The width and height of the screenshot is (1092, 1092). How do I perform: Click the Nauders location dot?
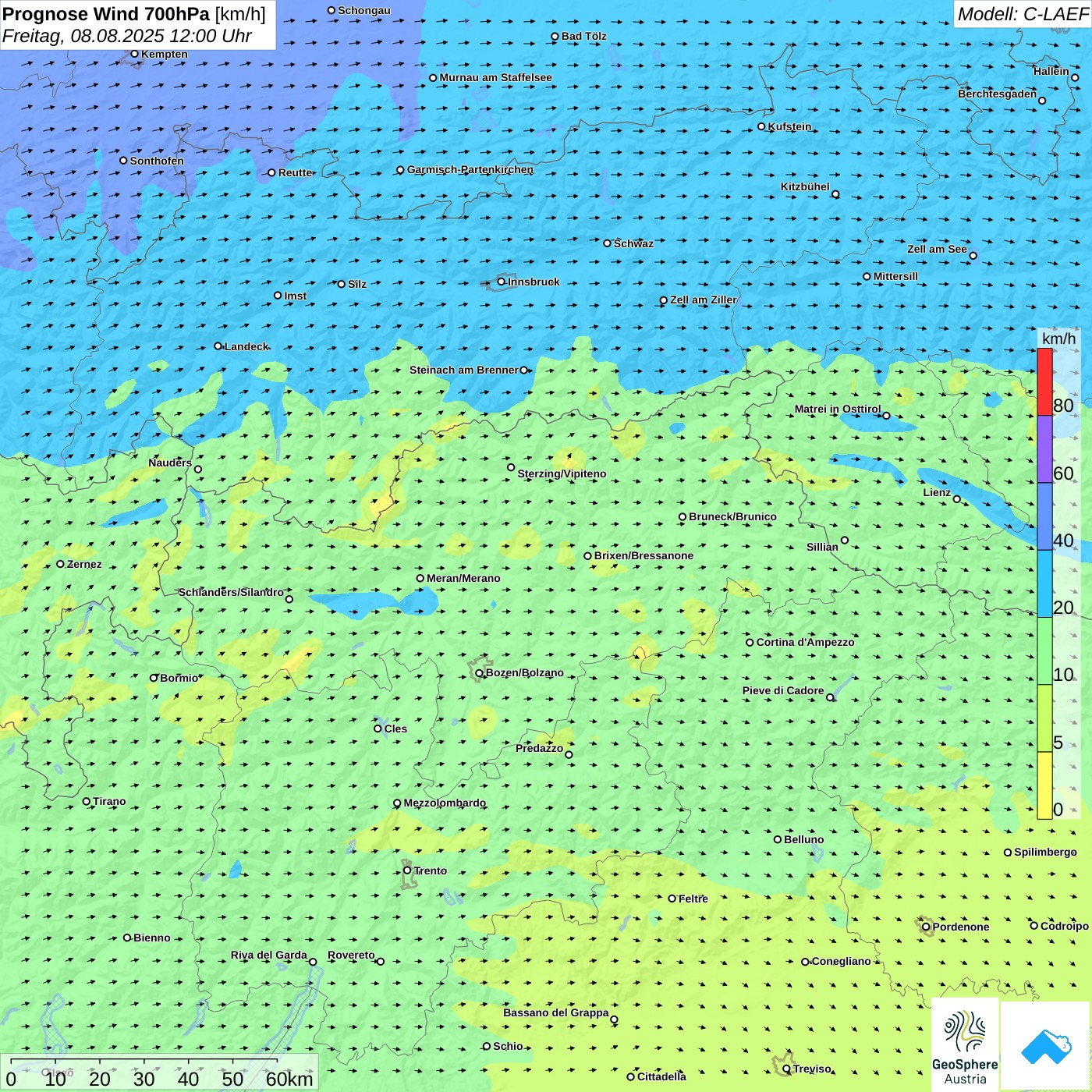198,469
